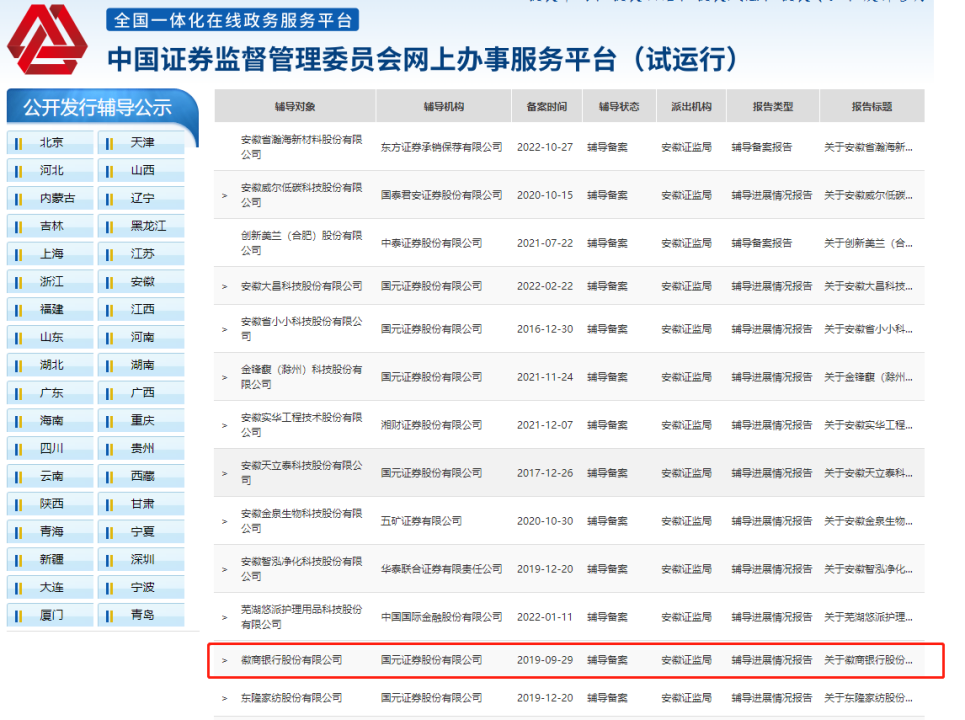Image resolution: width=965 pixels, height=720 pixels.
Task: Click company name 徽商银行股份有限公司
Action: click(291, 660)
